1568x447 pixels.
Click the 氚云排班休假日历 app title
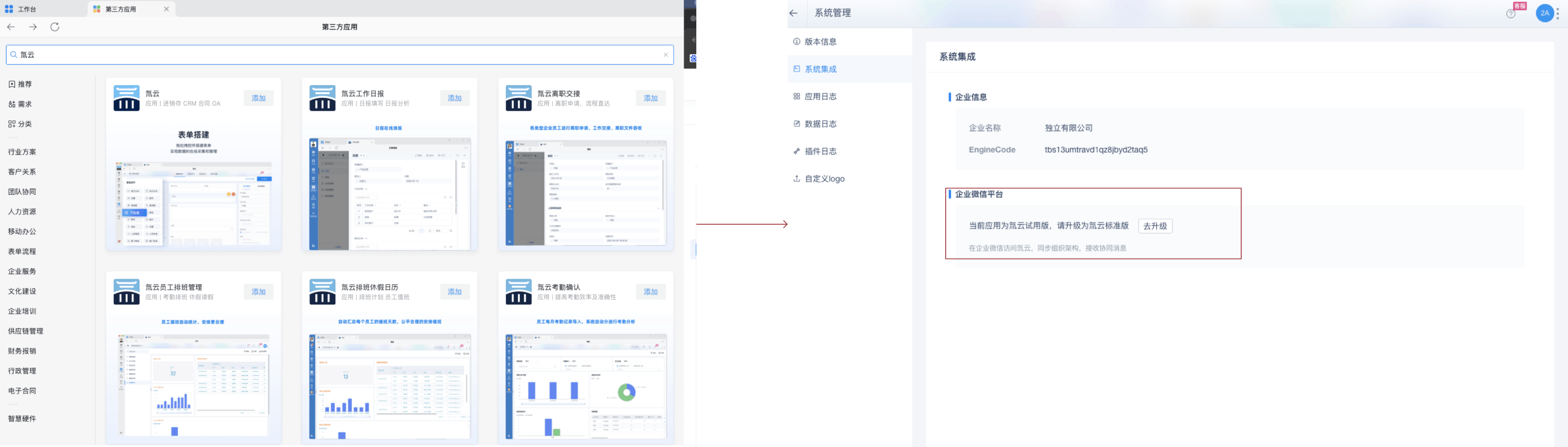[x=370, y=287]
